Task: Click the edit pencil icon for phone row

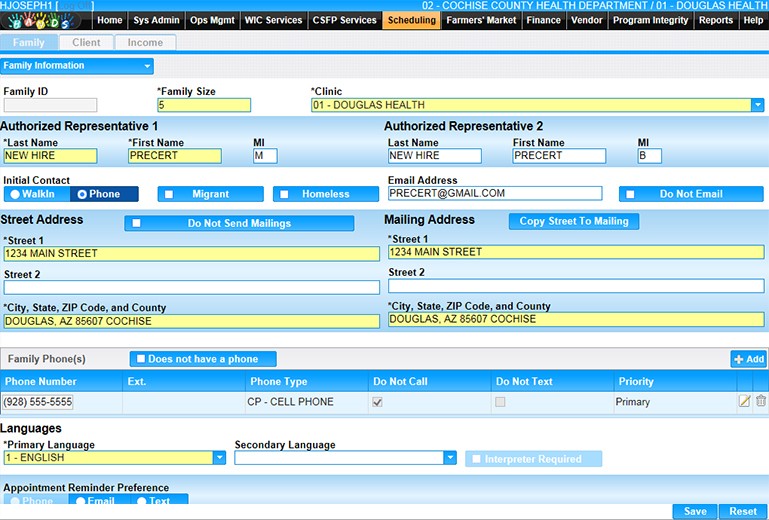Action: [x=744, y=401]
